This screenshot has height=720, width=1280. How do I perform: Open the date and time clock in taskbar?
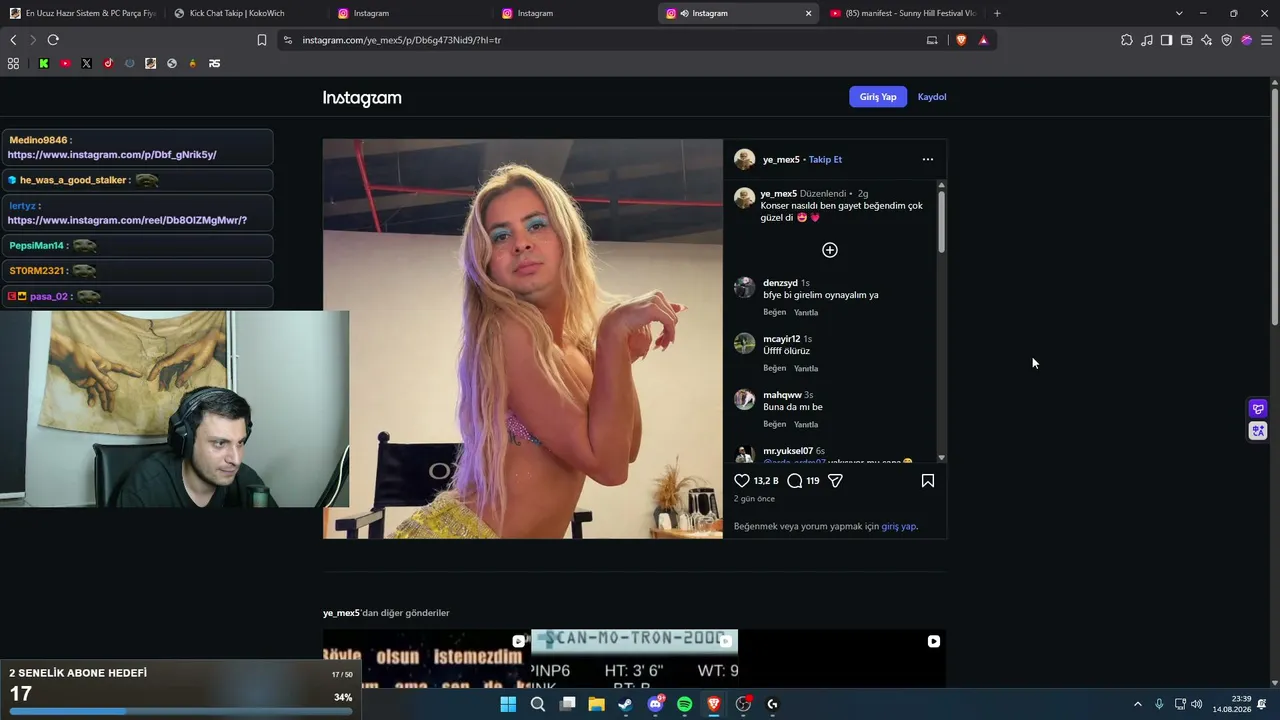tap(1231, 704)
